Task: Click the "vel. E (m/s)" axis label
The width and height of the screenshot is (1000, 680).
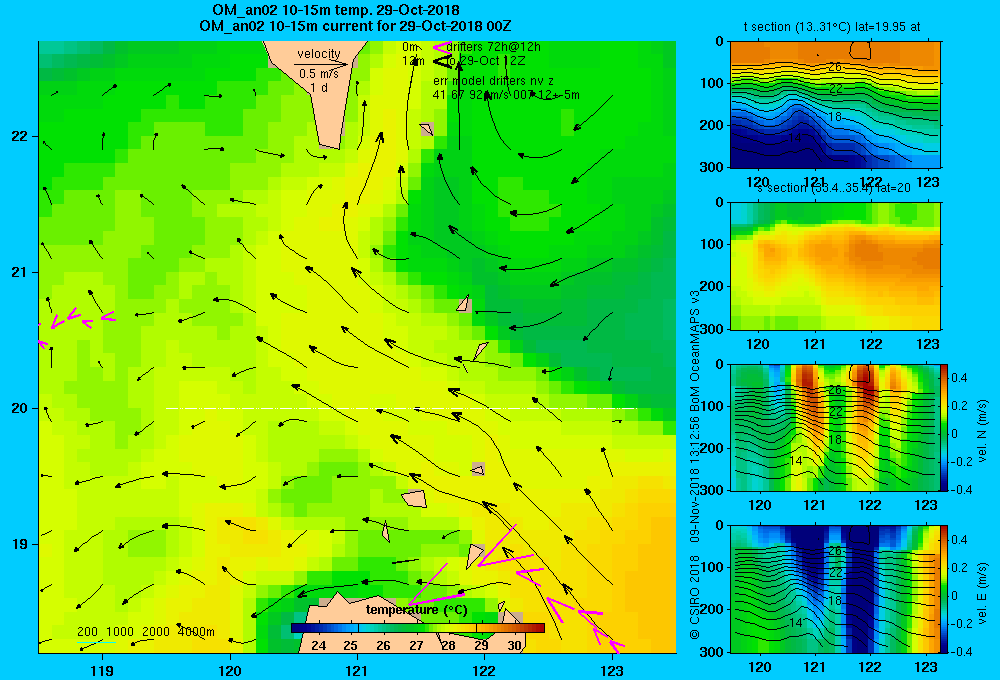Action: click(982, 593)
